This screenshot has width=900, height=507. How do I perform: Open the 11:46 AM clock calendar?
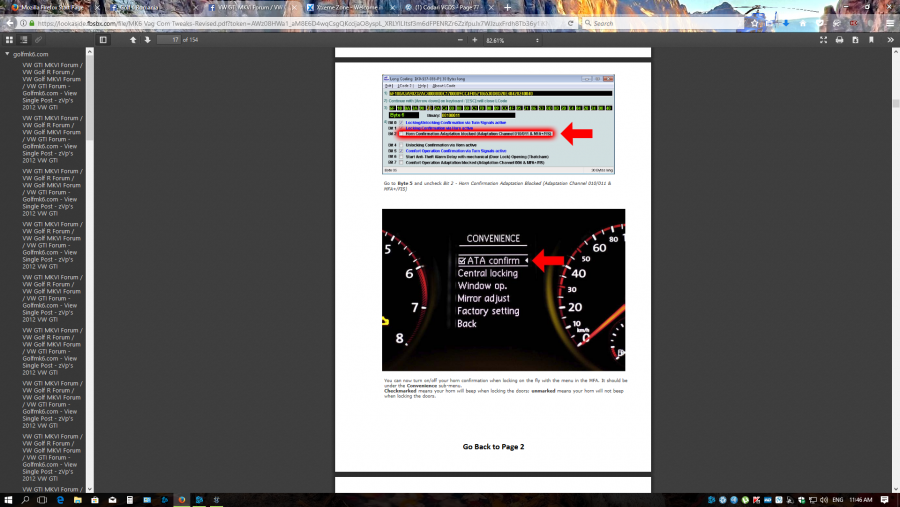click(x=860, y=500)
